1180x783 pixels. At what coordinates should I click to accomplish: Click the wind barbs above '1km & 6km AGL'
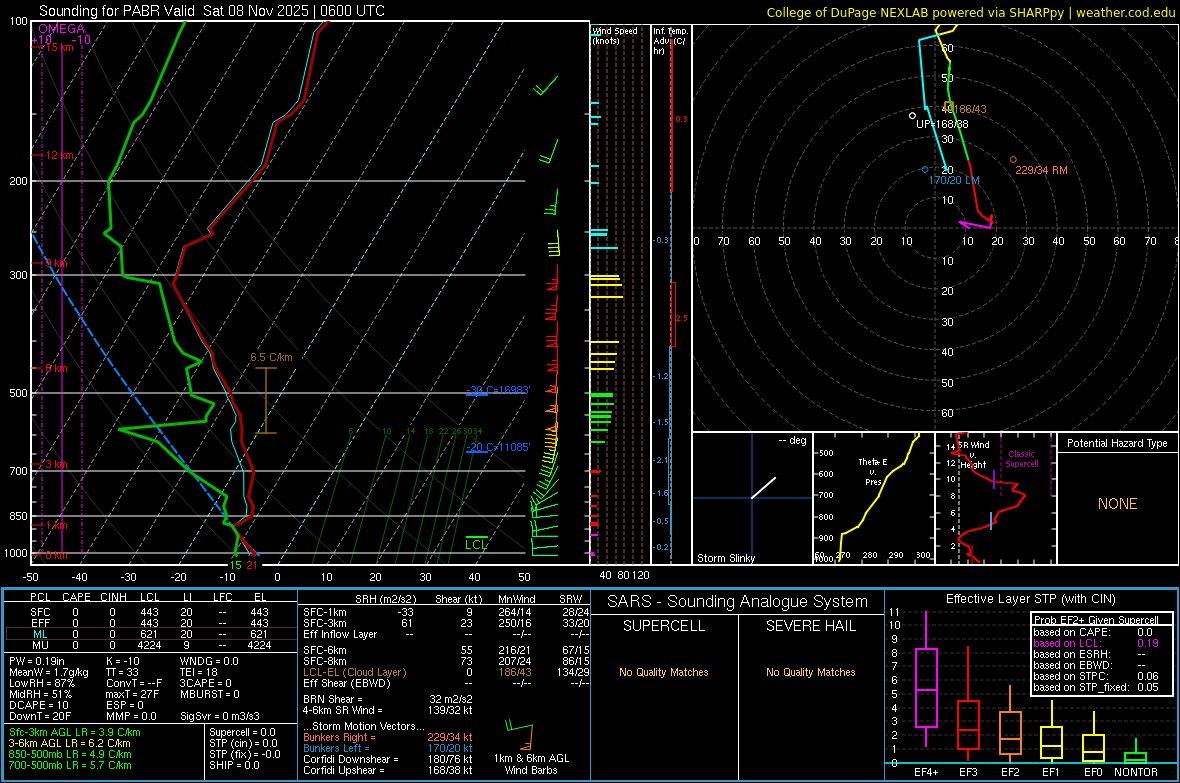(x=520, y=735)
